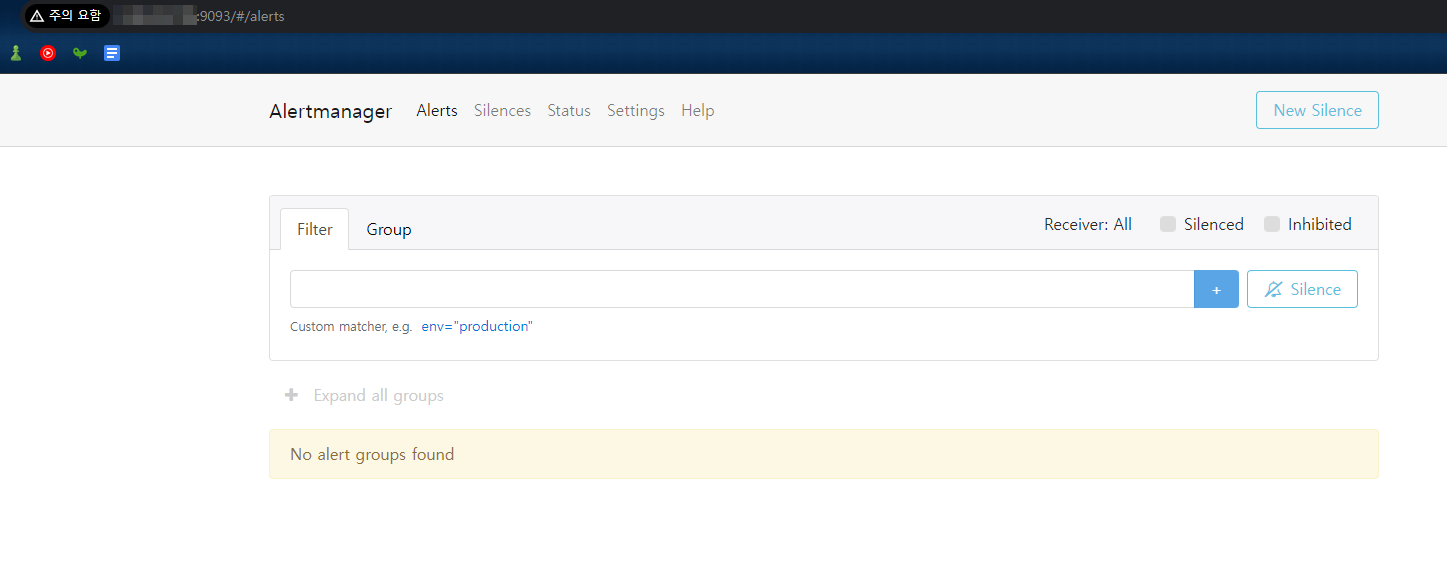This screenshot has height=582, width=1447.
Task: Click the plus icon beside Expand all groups
Action: pyautogui.click(x=292, y=395)
